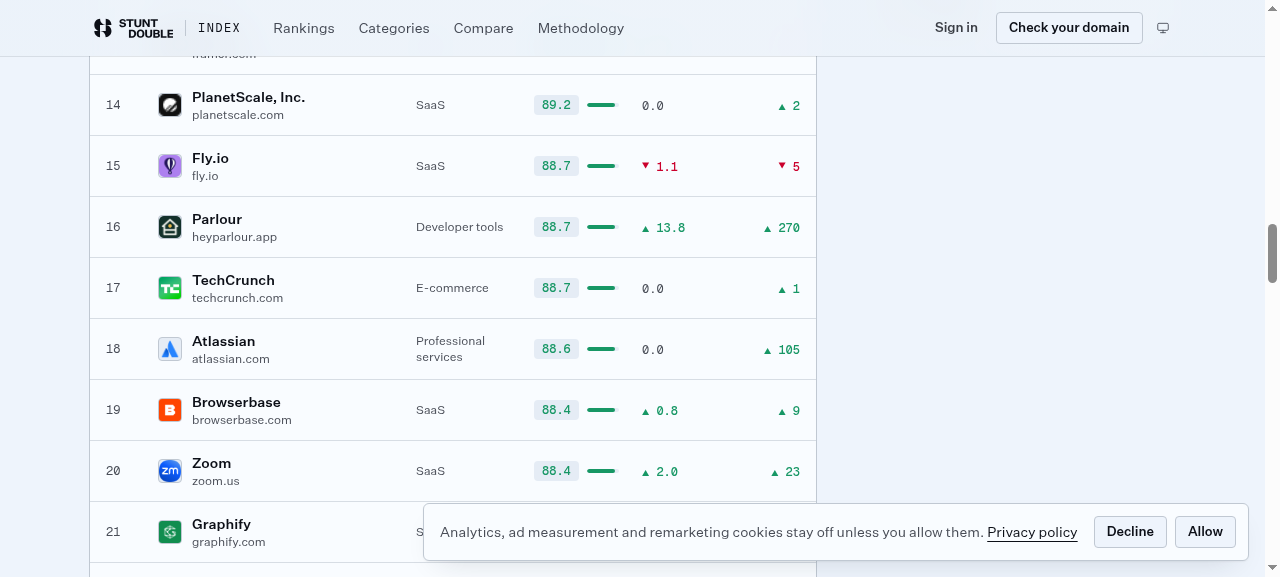Click the planetscale.com domain text

pos(238,115)
